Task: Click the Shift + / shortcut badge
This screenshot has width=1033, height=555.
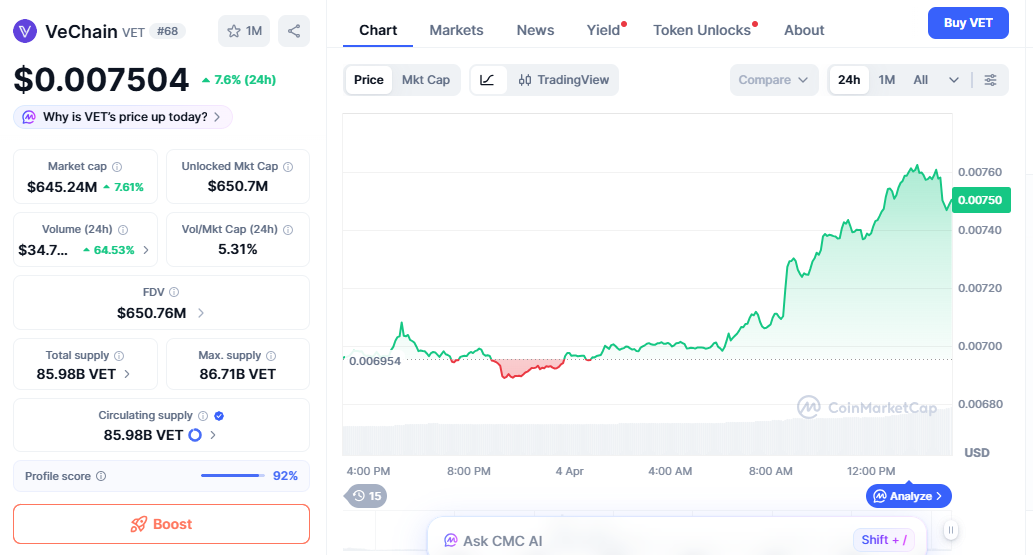Action: [x=883, y=540]
